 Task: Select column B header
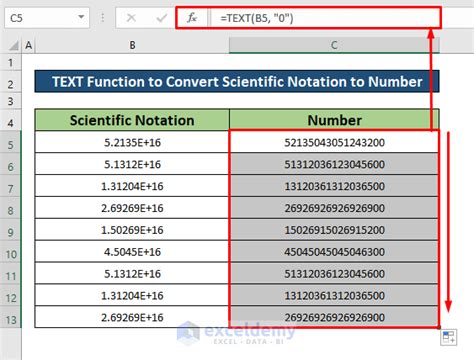132,45
